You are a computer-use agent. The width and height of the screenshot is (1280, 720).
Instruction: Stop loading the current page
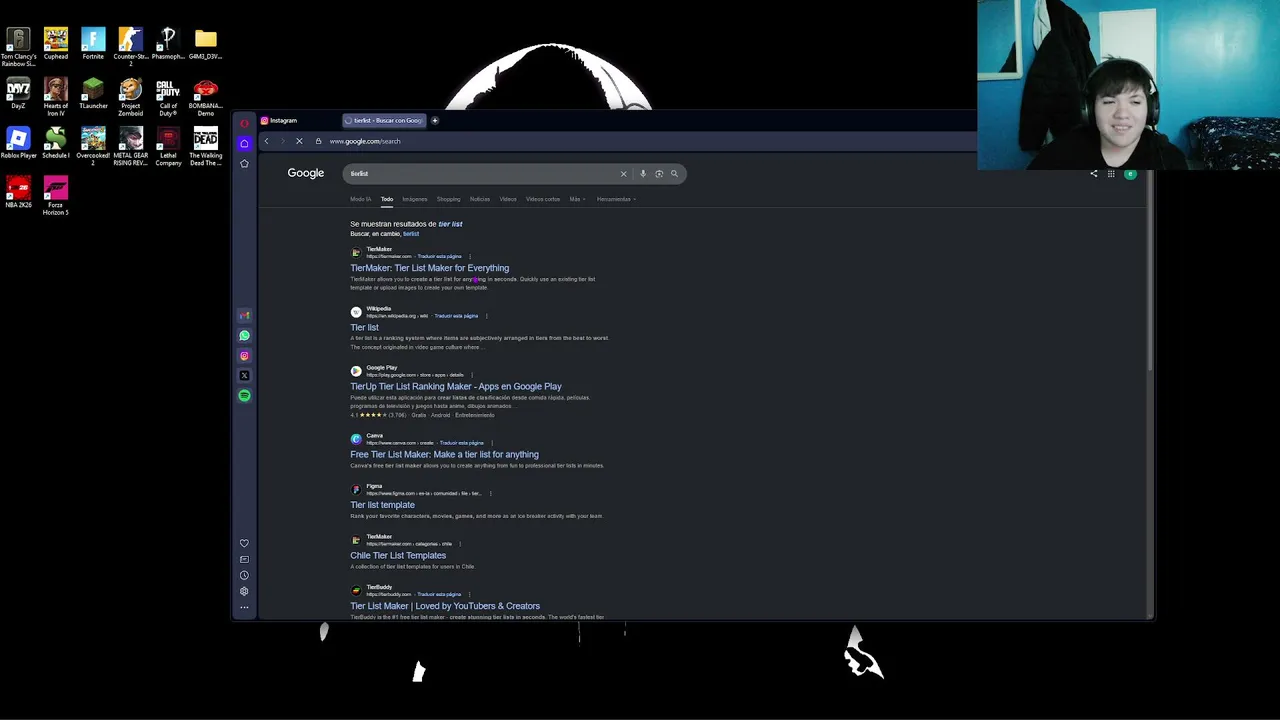(x=299, y=141)
